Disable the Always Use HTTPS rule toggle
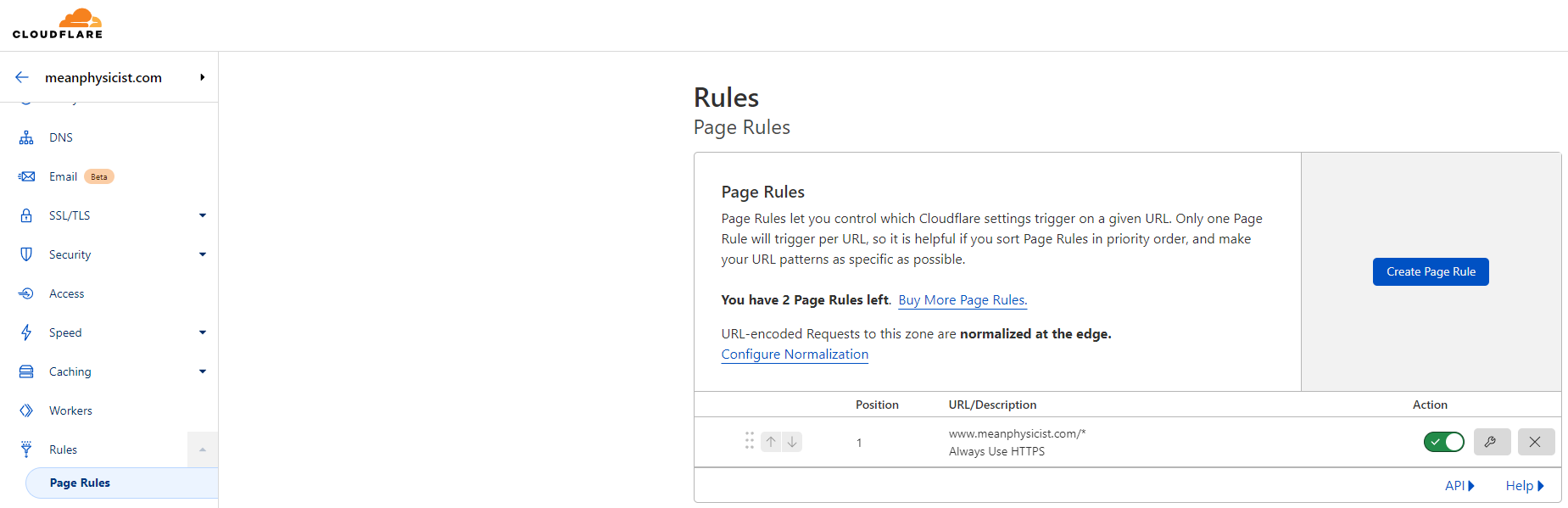 point(1443,442)
